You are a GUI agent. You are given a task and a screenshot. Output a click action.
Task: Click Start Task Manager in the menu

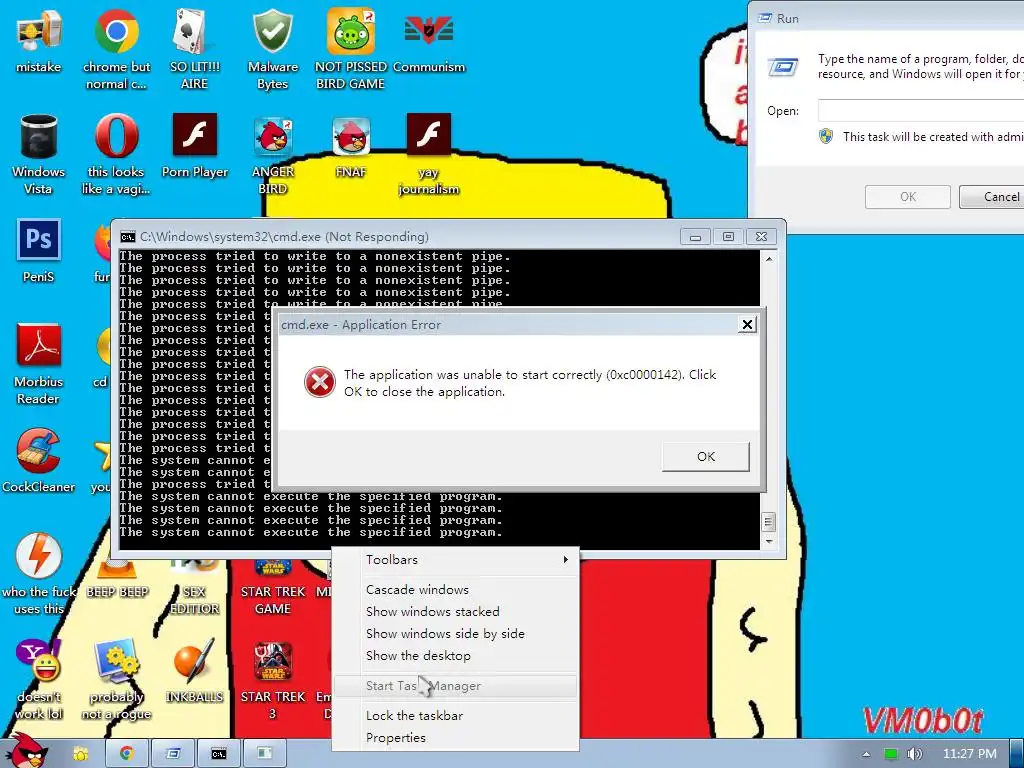(456, 686)
